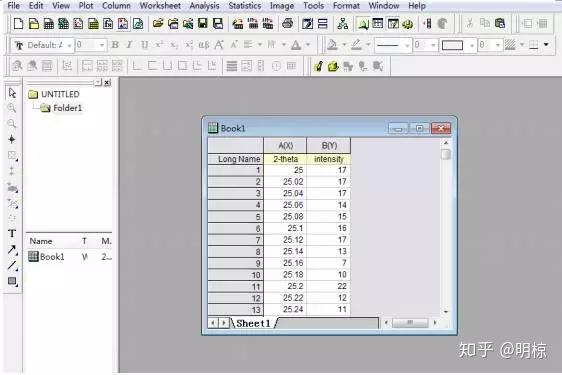Select the Zoom In magnifier tool

(12, 108)
